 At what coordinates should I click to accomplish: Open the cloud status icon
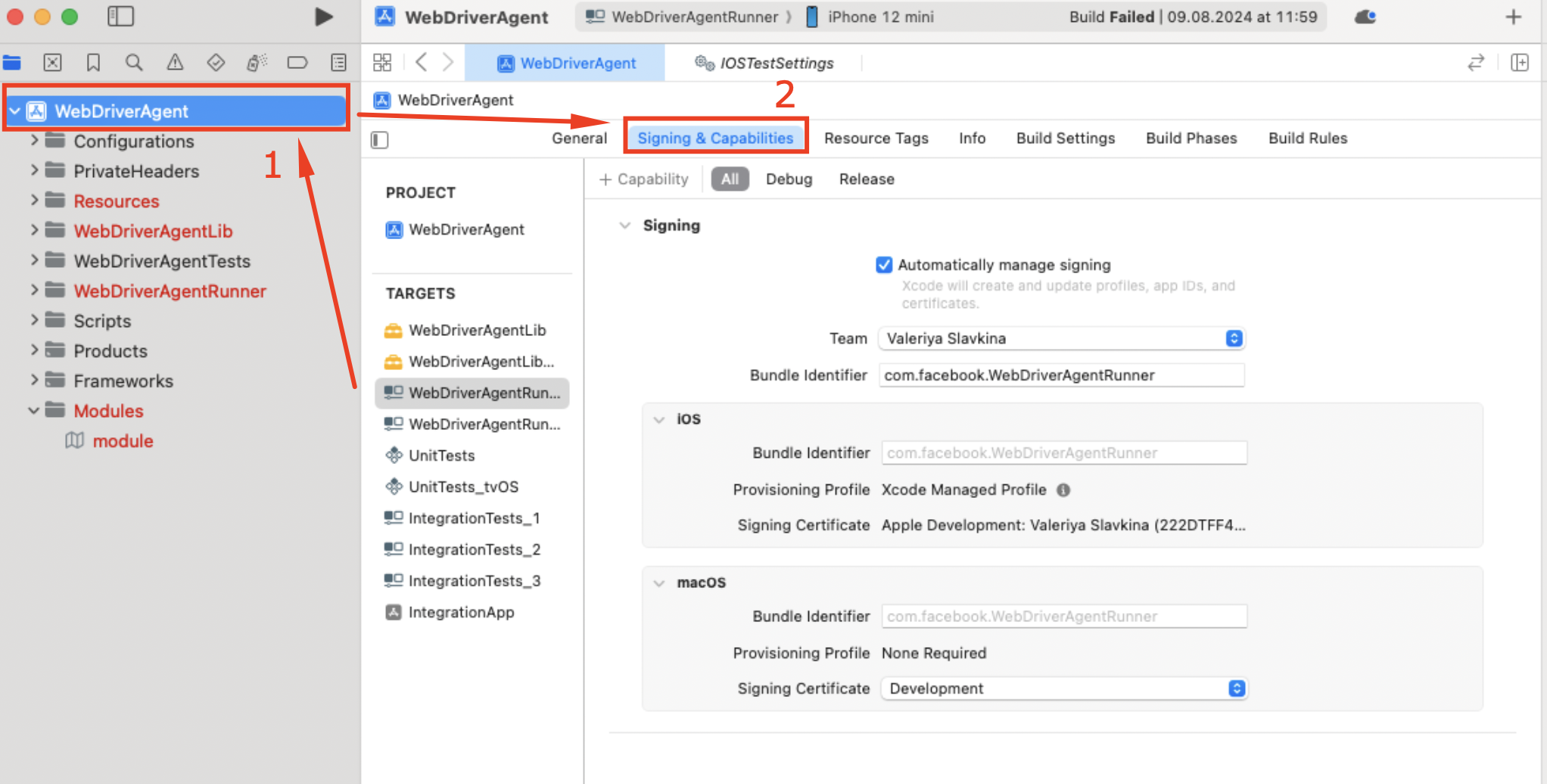[1365, 17]
